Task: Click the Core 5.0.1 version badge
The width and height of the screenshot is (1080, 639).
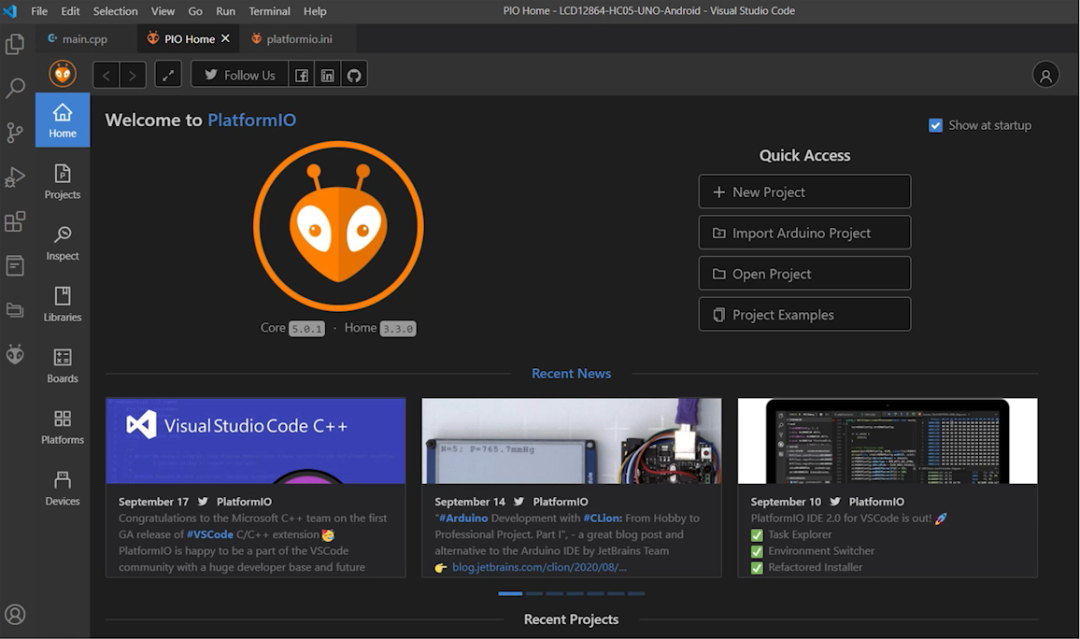Action: point(307,329)
